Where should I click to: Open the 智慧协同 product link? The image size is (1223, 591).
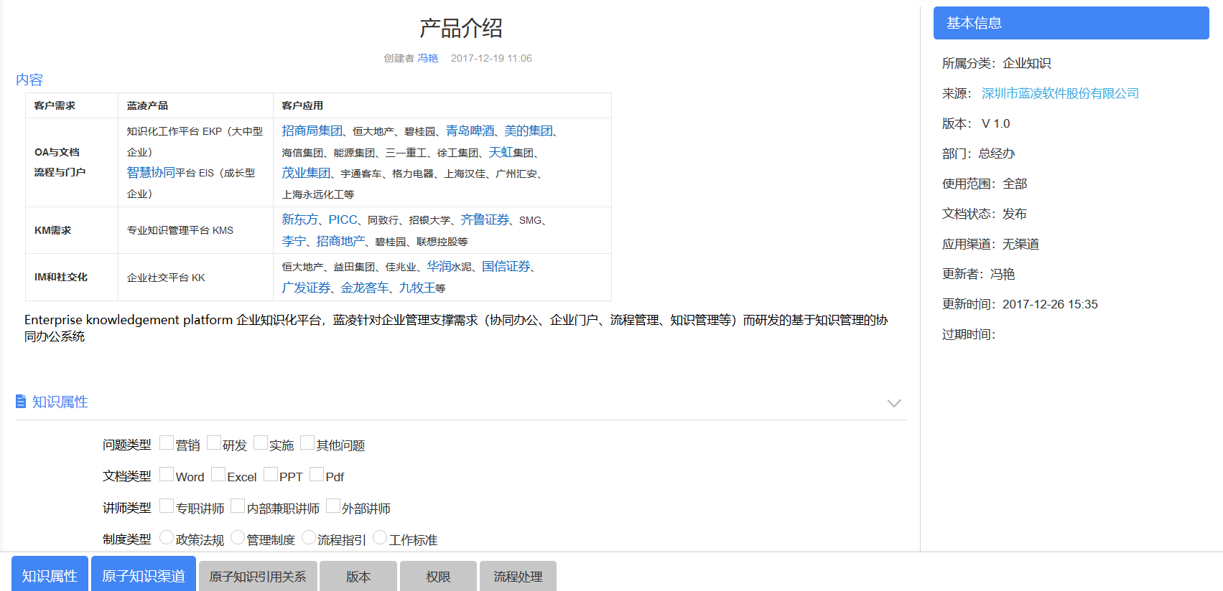click(x=151, y=173)
